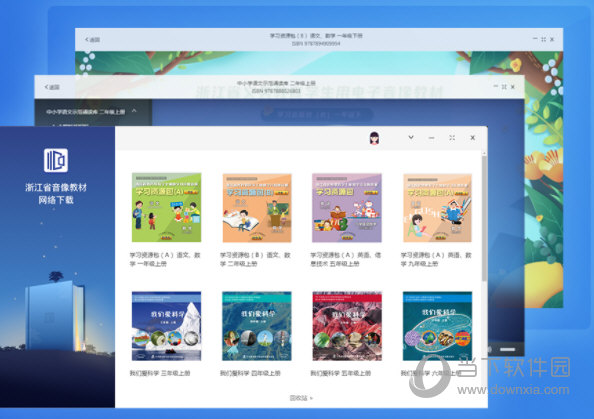Click caption 我们爱科学 五年级上册

click(341, 373)
